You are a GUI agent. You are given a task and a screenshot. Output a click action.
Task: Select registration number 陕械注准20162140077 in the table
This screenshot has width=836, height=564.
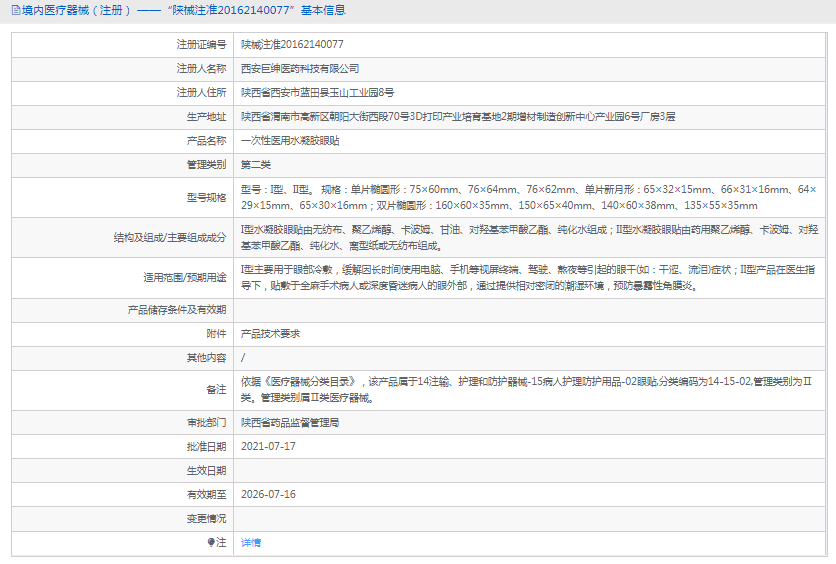[292, 44]
